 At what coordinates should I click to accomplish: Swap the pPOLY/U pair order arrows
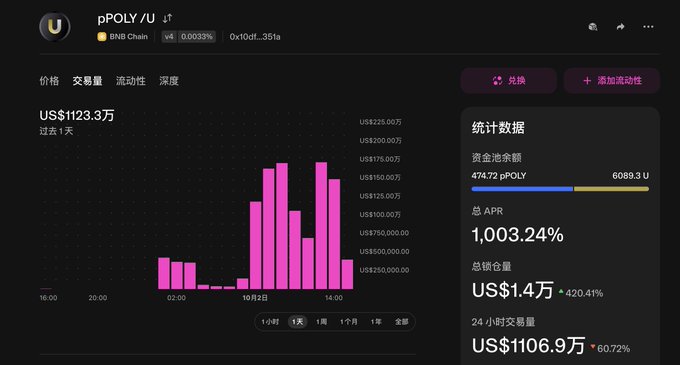(x=167, y=18)
